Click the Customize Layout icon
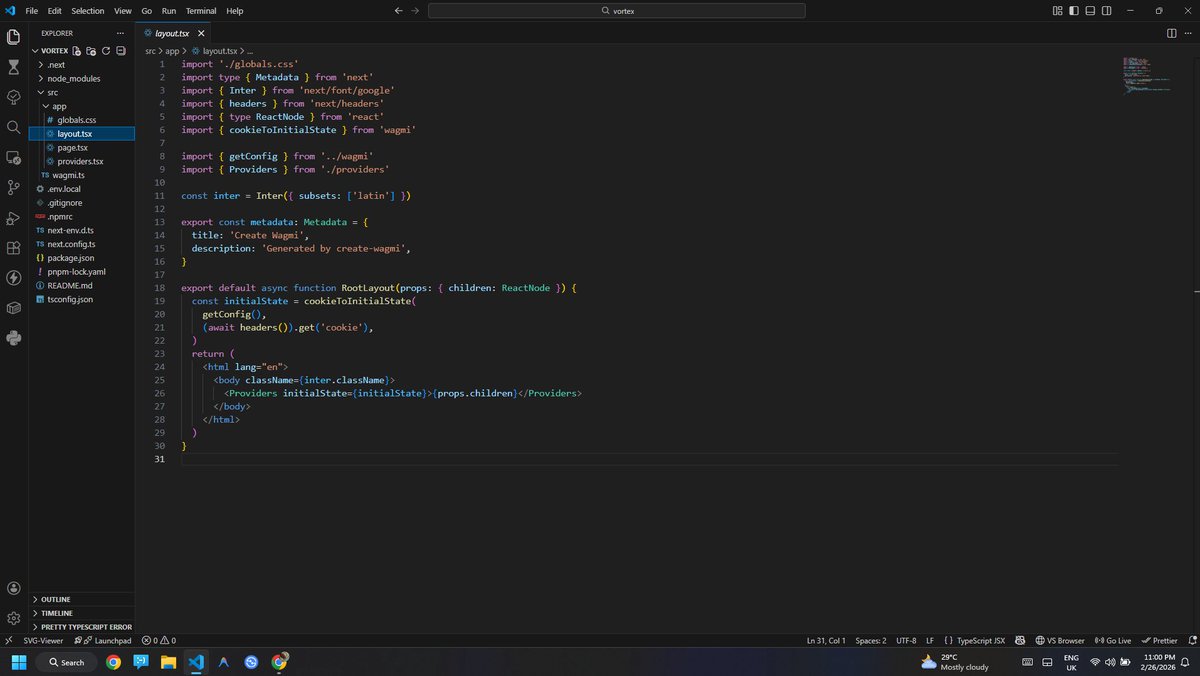 click(x=1058, y=10)
